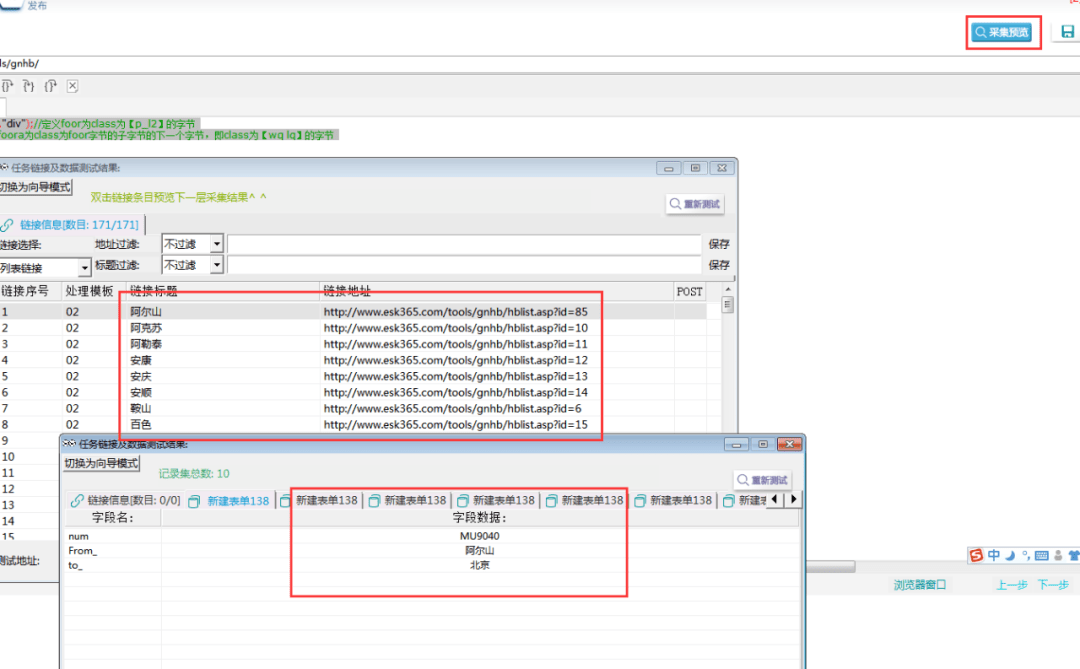Open the 地址过滤 不过滤 dropdown
1080x669 pixels.
(x=216, y=244)
